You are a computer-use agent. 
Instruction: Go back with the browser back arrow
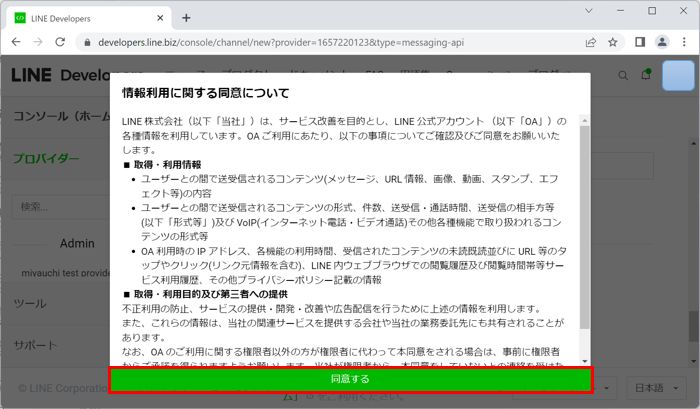[x=16, y=42]
